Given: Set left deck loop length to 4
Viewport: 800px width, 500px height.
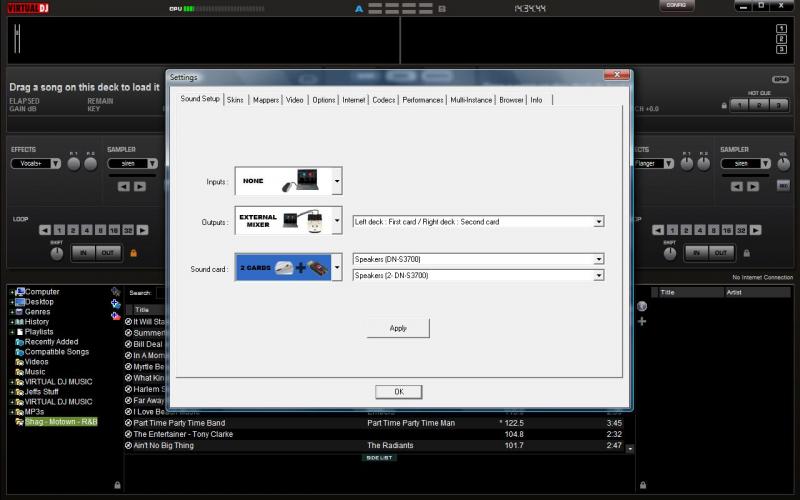Looking at the screenshot, I should point(87,230).
